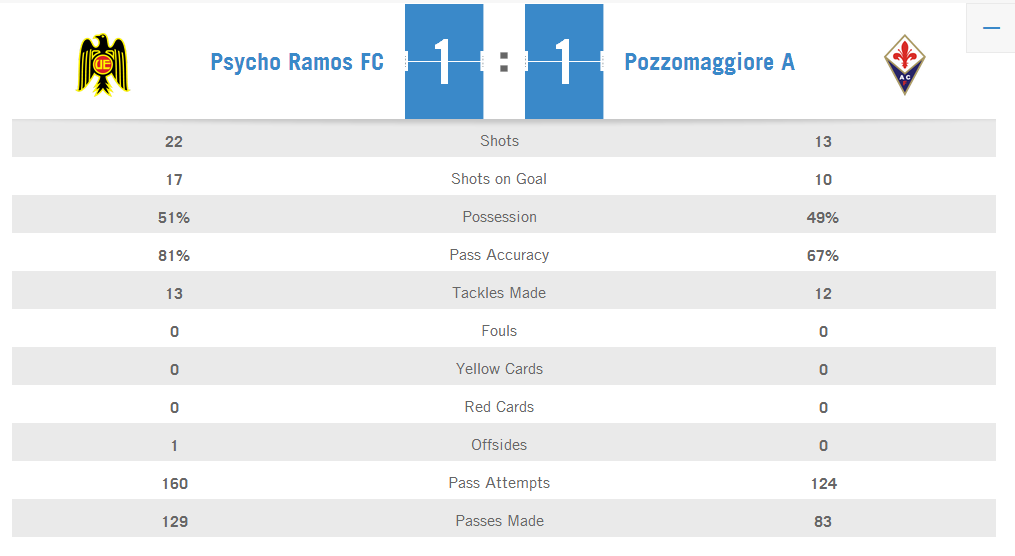Click the Pass Attempts stat label
The image size is (1015, 556).
tap(499, 483)
